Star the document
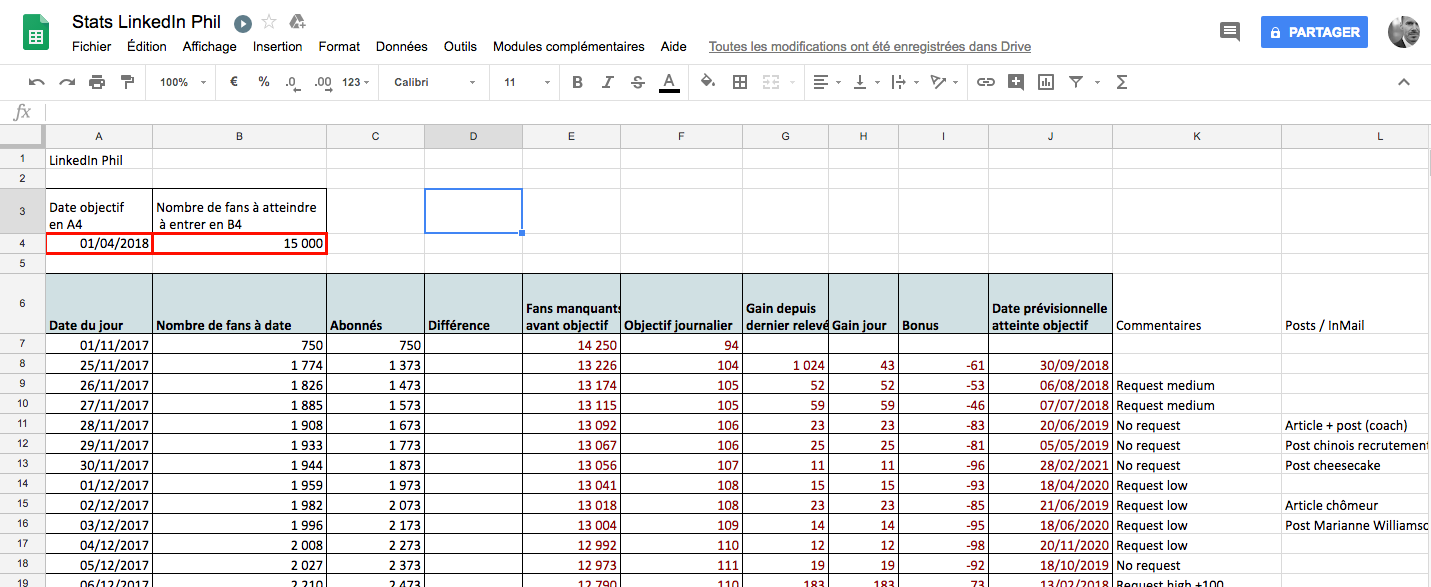 (x=269, y=22)
